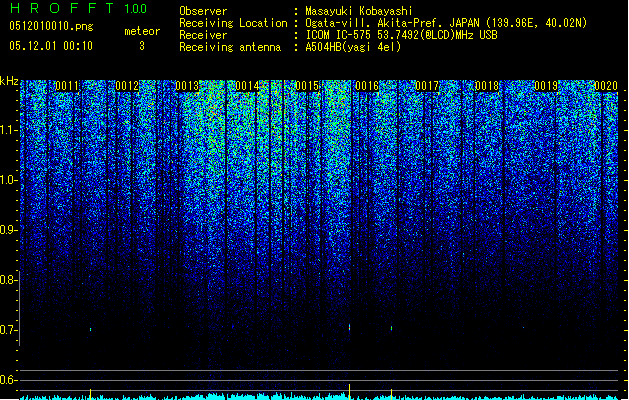
Task: Click the 0017 time marker
Action: [427, 86]
